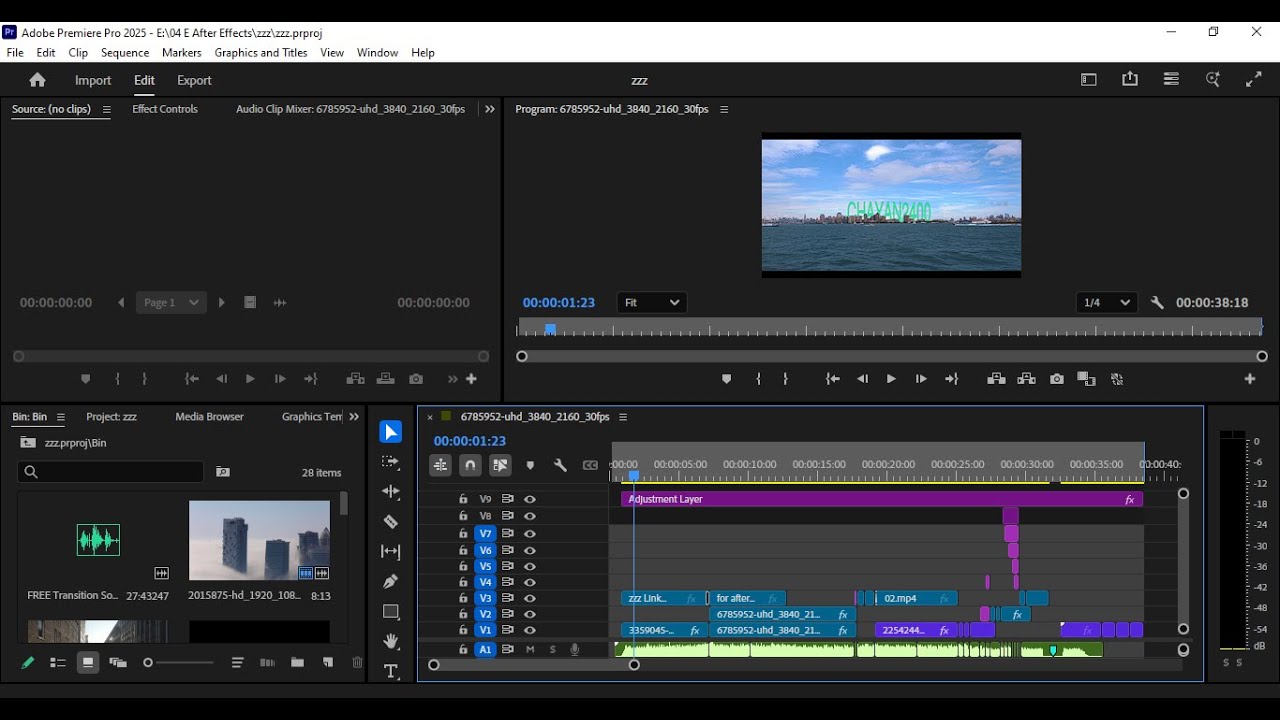Select the Pen tool
This screenshot has width=1280, height=720.
click(391, 581)
